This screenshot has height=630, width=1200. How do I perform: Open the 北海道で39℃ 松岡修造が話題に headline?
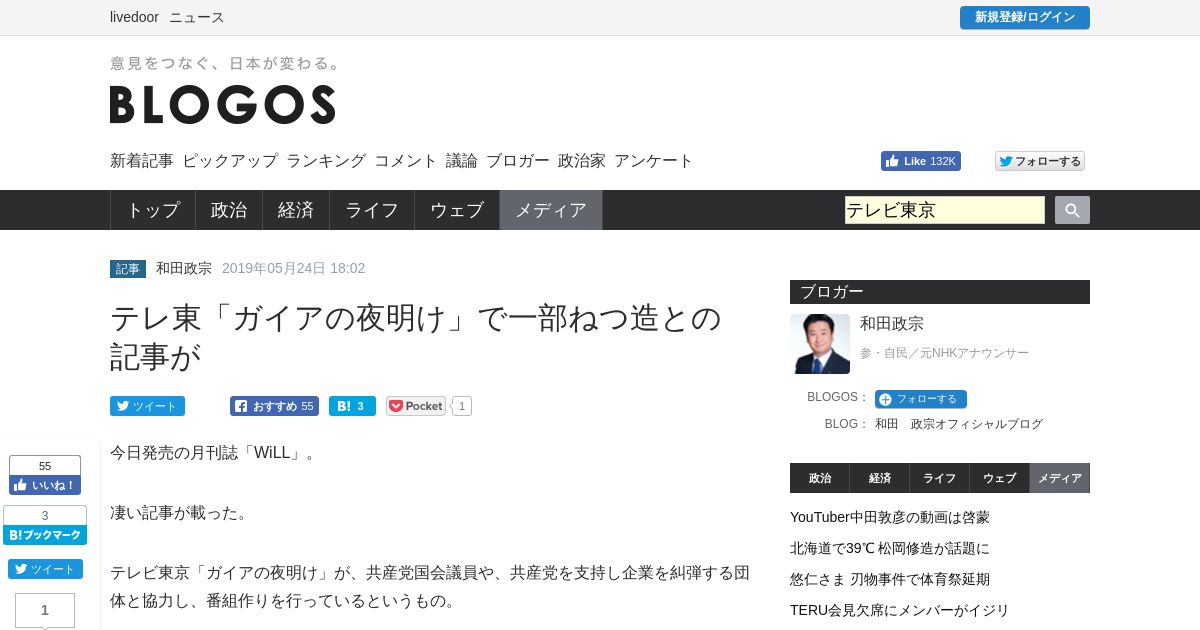click(890, 548)
